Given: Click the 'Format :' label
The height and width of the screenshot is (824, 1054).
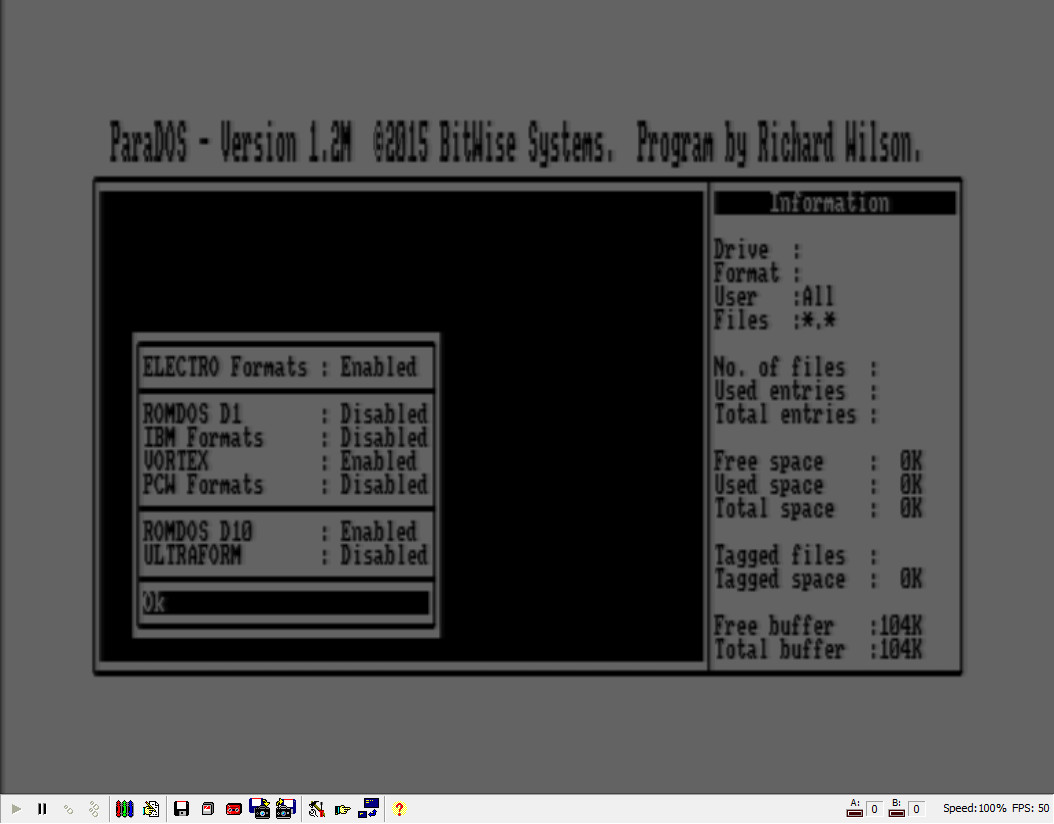Looking at the screenshot, I should click(x=758, y=273).
